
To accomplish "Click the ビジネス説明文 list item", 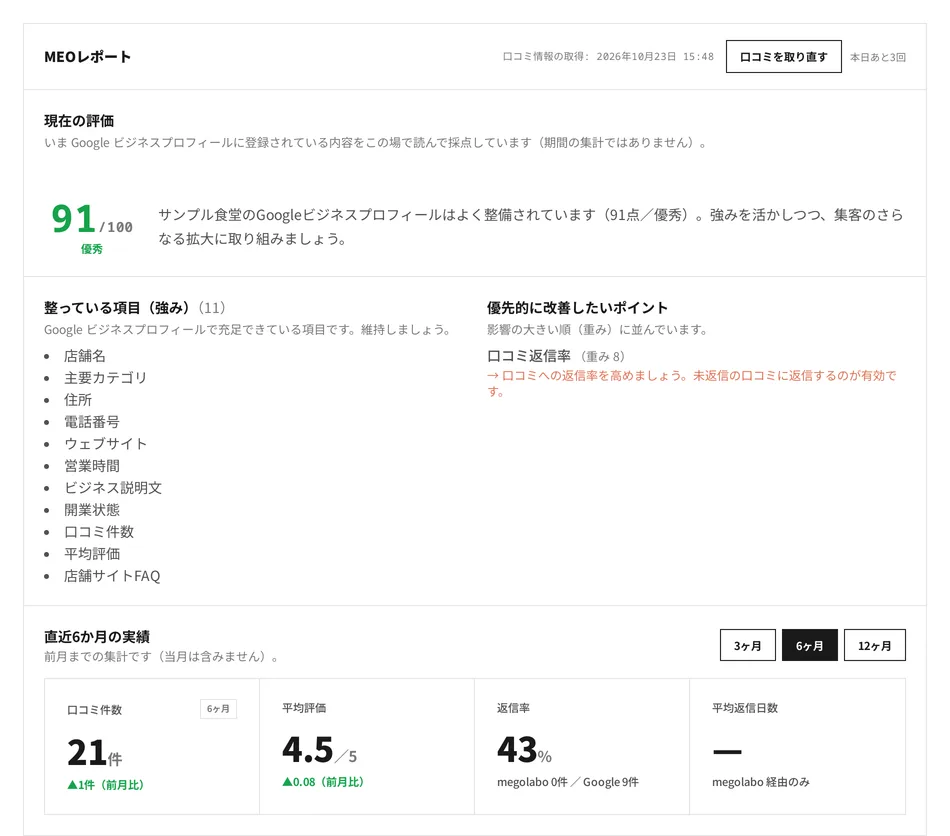I will coord(113,488).
